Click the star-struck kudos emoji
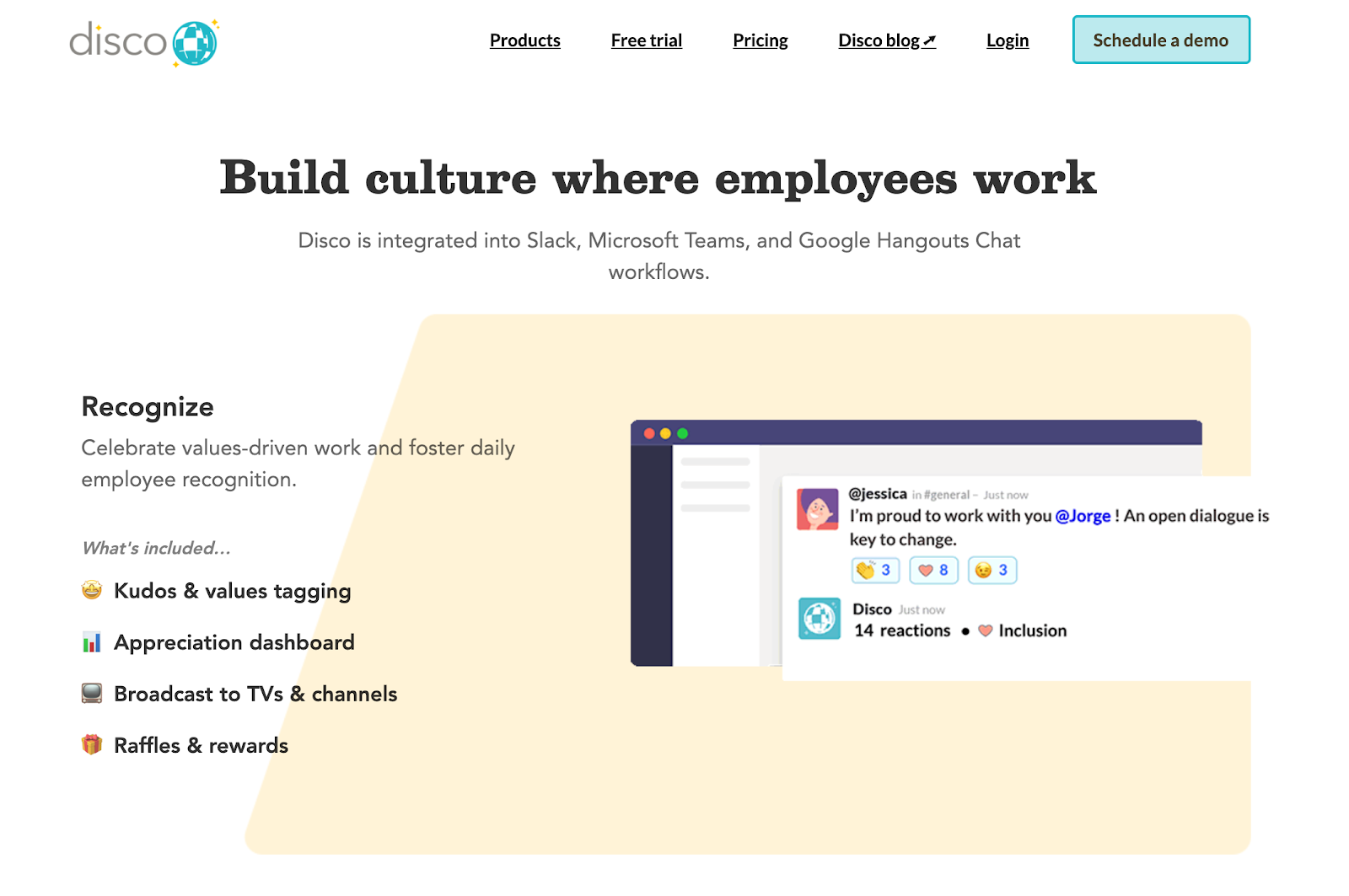The height and width of the screenshot is (896, 1349). point(90,590)
